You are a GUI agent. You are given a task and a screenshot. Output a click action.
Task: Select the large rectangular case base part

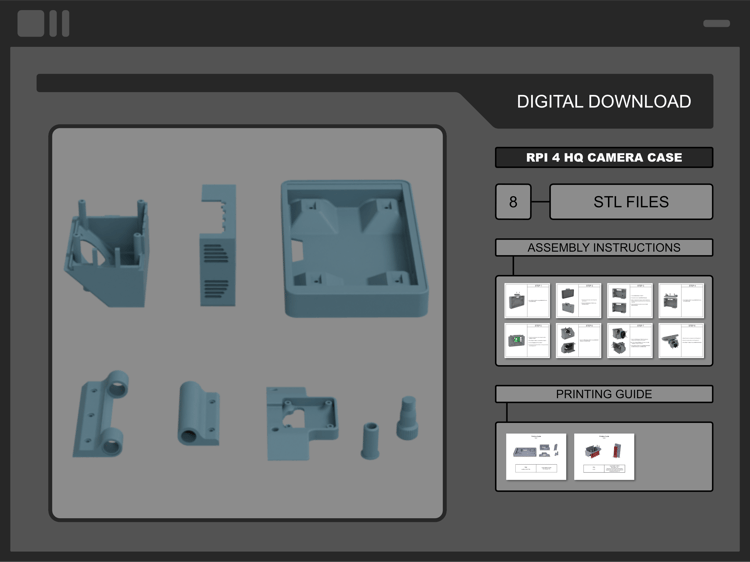click(354, 248)
